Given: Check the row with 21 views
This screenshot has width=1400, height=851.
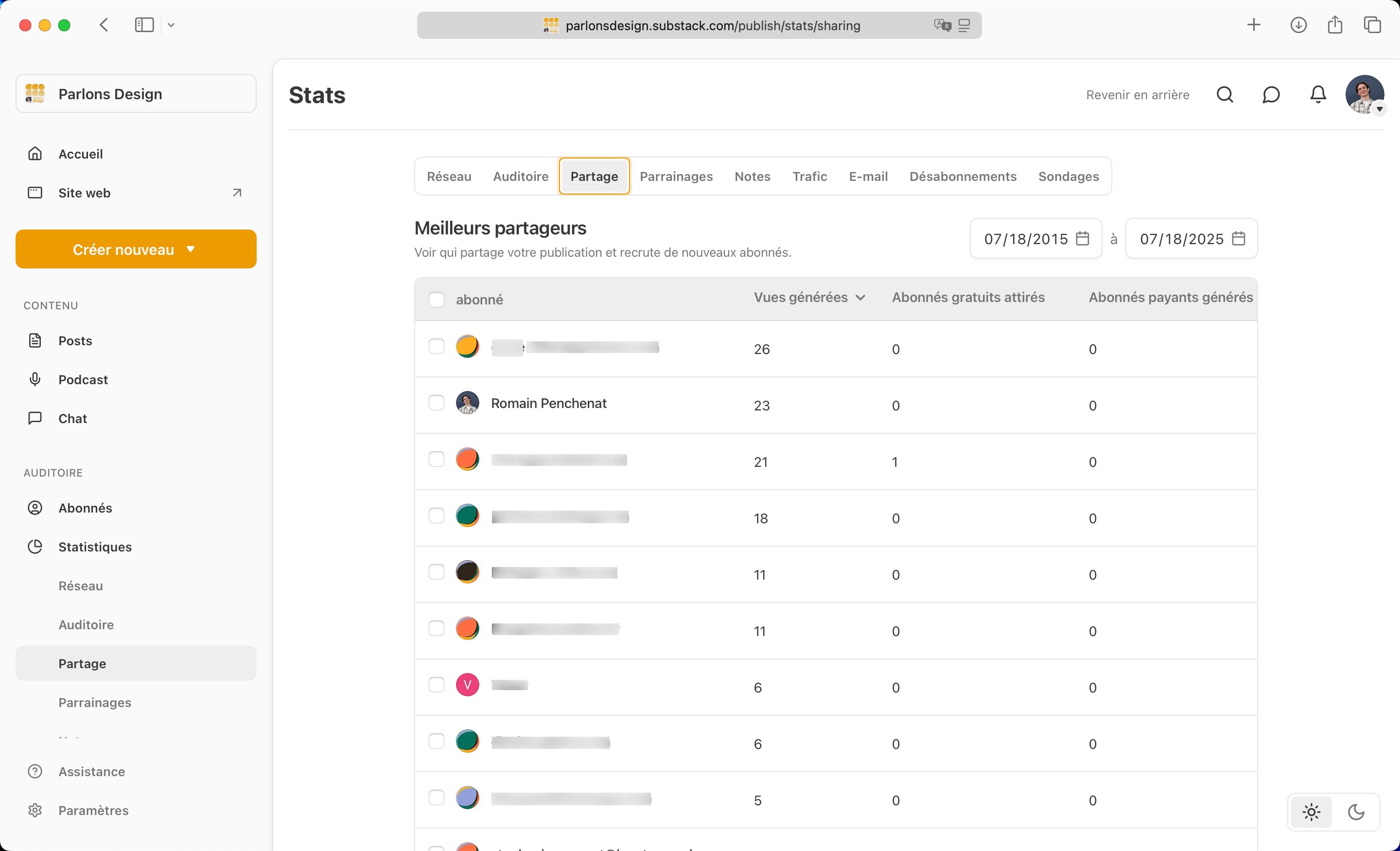Looking at the screenshot, I should point(436,459).
